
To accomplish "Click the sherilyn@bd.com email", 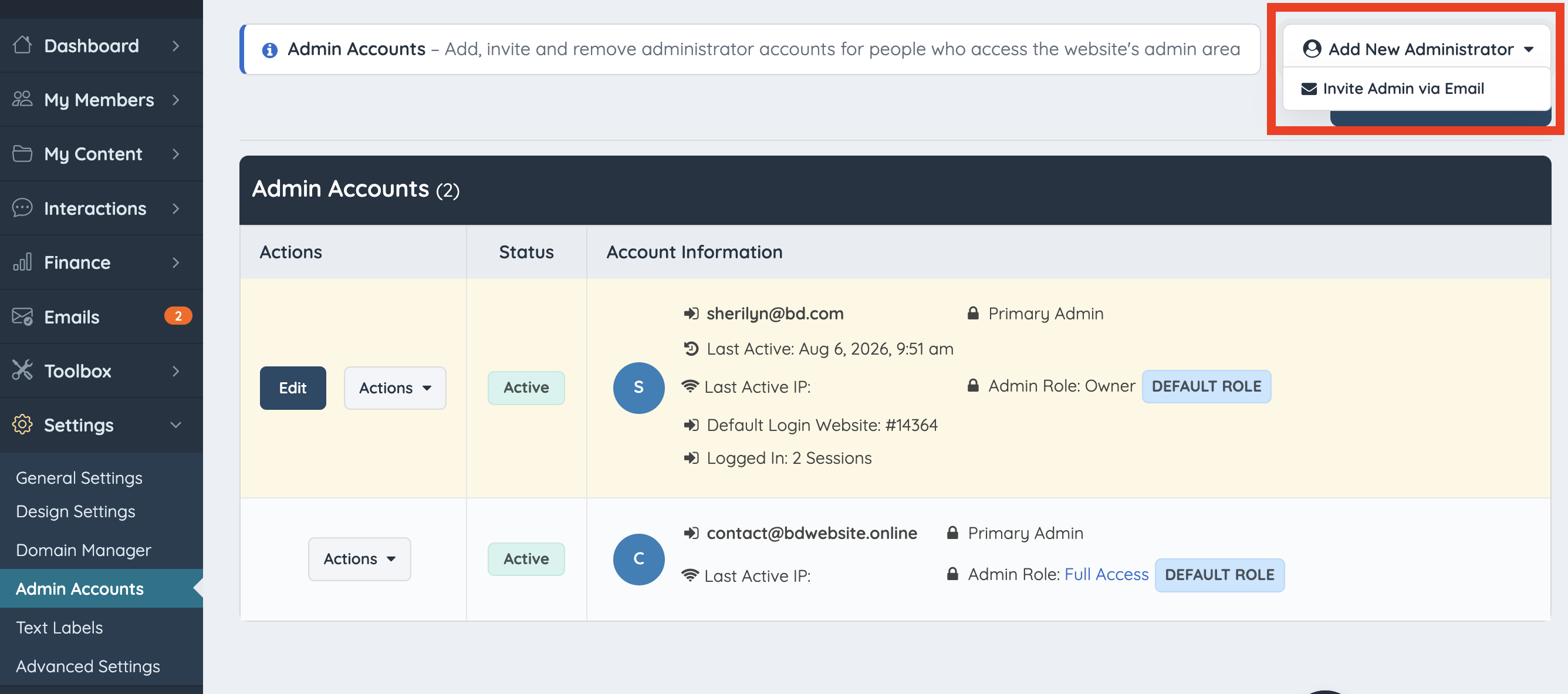I will click(775, 314).
